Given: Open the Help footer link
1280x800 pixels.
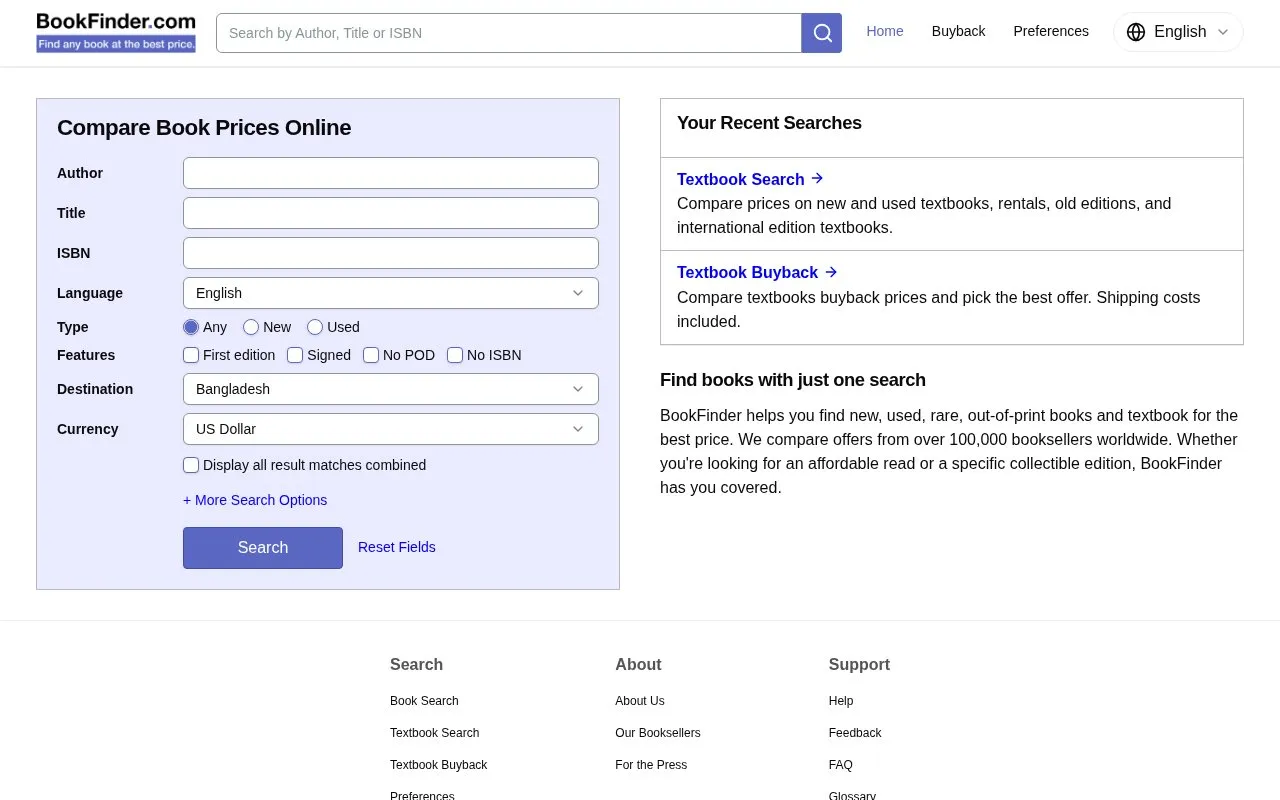Looking at the screenshot, I should click(x=841, y=701).
